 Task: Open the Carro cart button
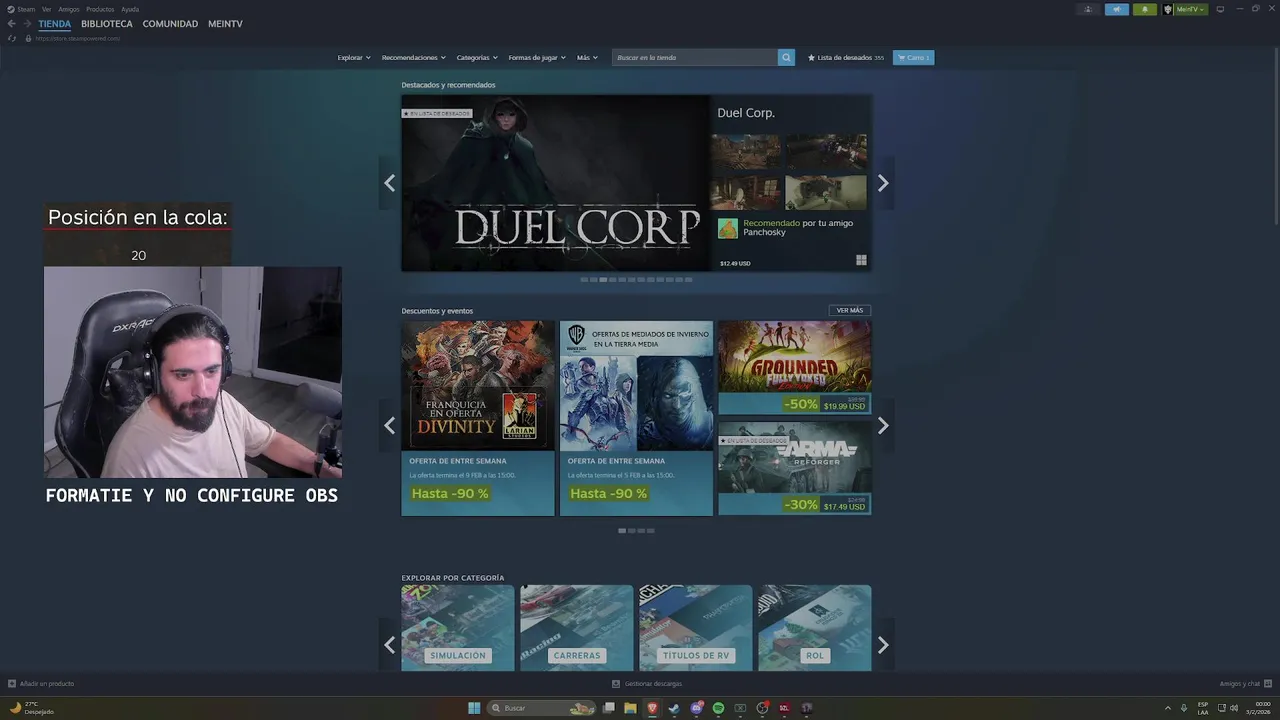[x=913, y=58]
